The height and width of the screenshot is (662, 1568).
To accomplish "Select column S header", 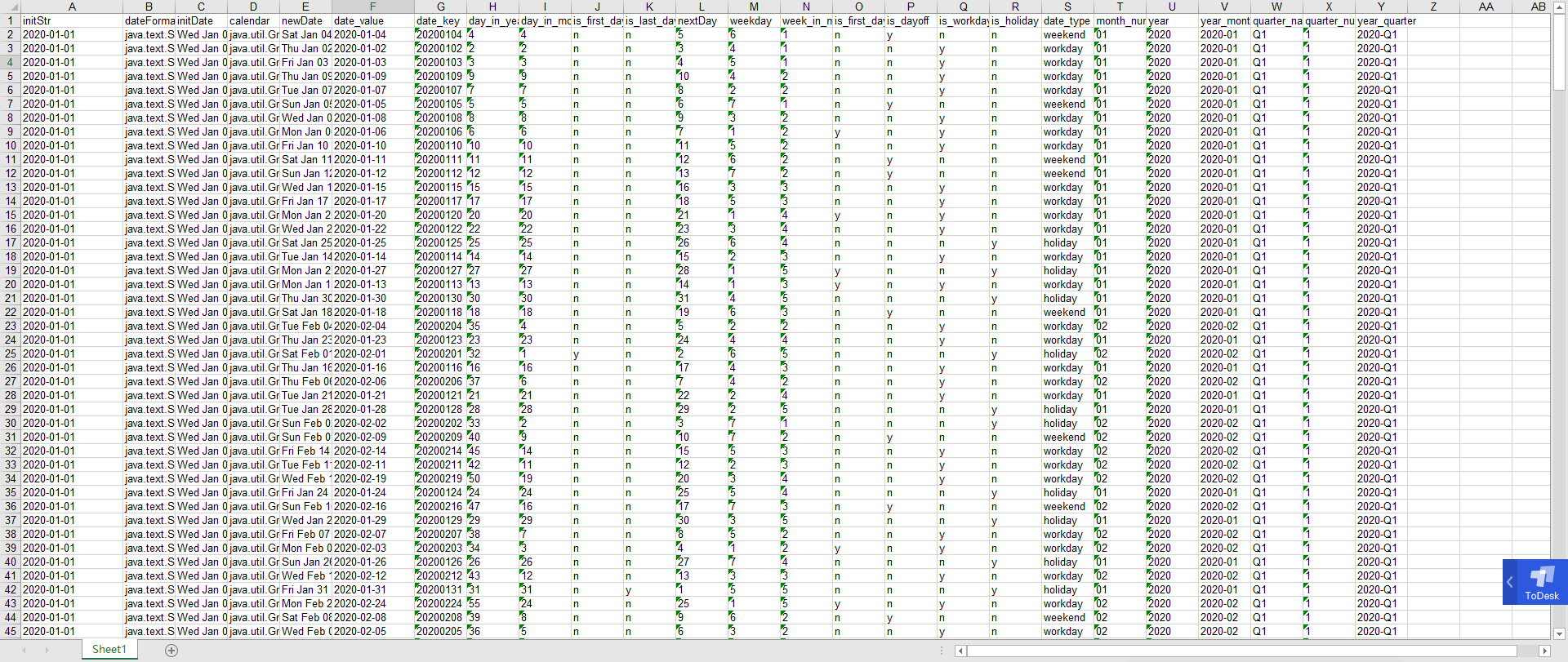I will pos(1067,7).
